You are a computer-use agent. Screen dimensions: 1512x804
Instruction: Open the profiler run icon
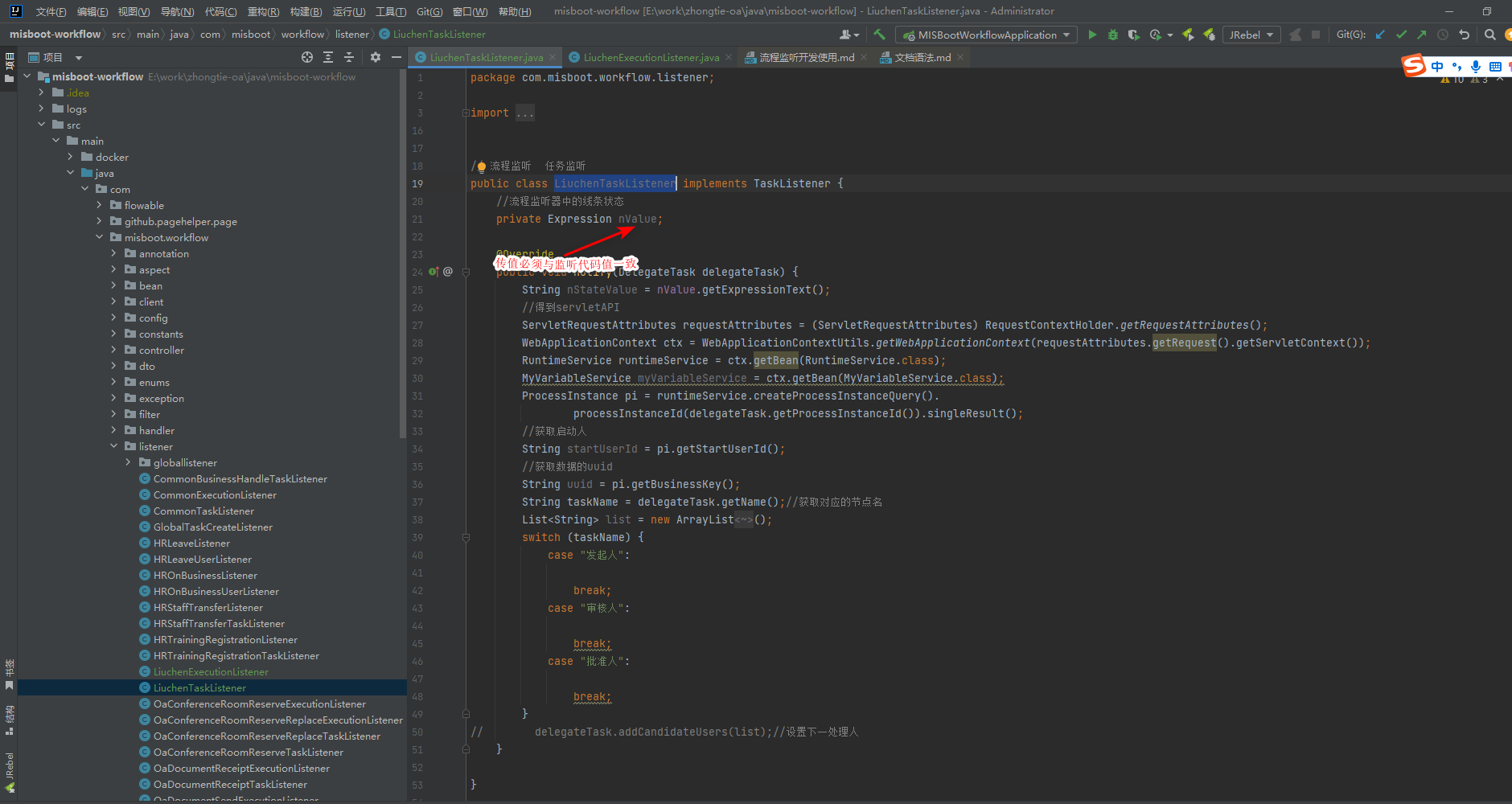tap(1156, 35)
